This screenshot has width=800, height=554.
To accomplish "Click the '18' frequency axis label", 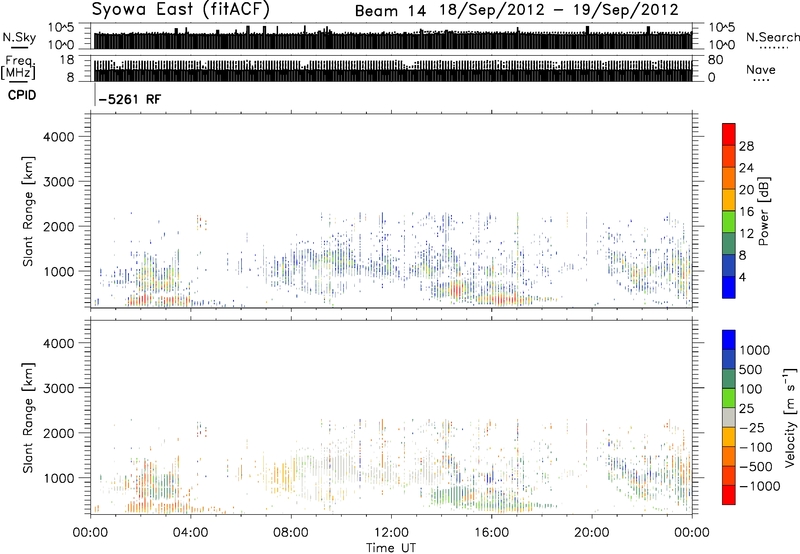I will click(66, 60).
